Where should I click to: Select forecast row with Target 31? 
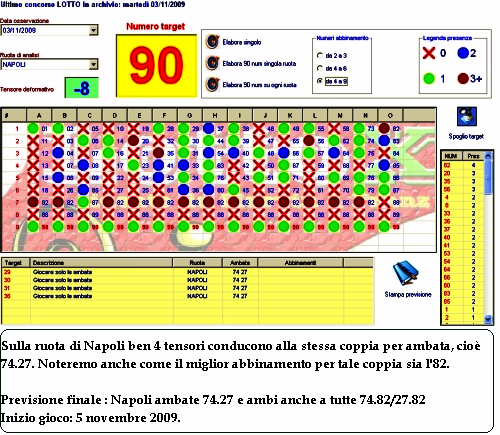[x=187, y=288]
